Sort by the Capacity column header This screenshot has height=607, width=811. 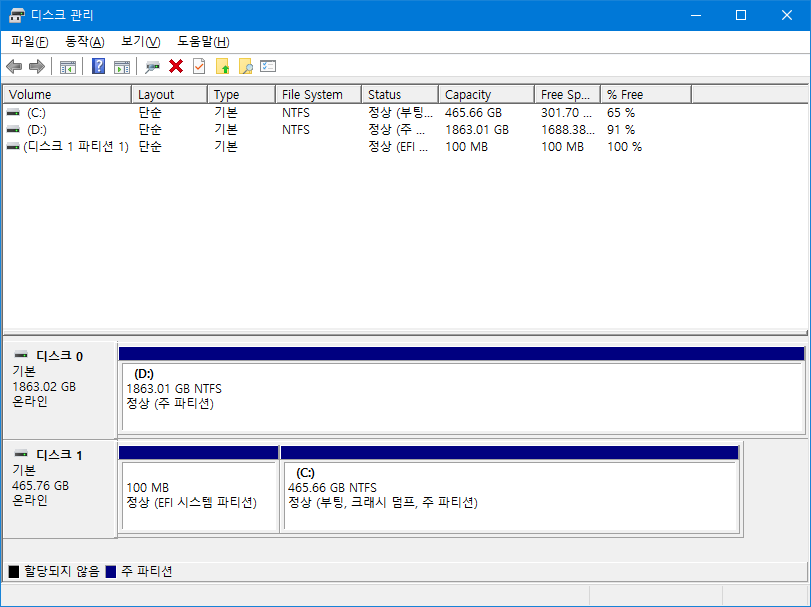pos(486,95)
